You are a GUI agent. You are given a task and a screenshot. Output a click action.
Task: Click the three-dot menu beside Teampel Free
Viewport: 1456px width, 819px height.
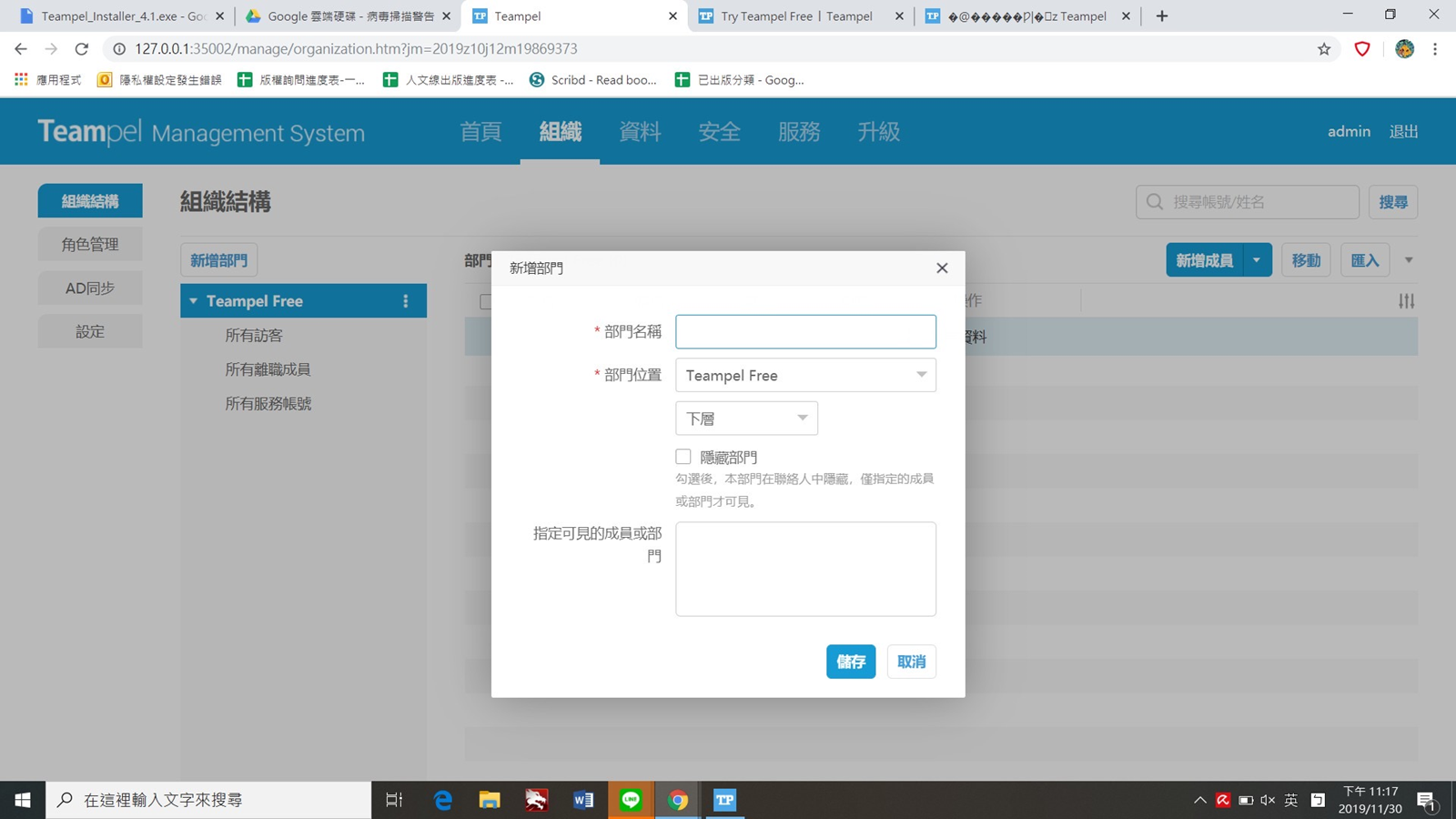(406, 301)
